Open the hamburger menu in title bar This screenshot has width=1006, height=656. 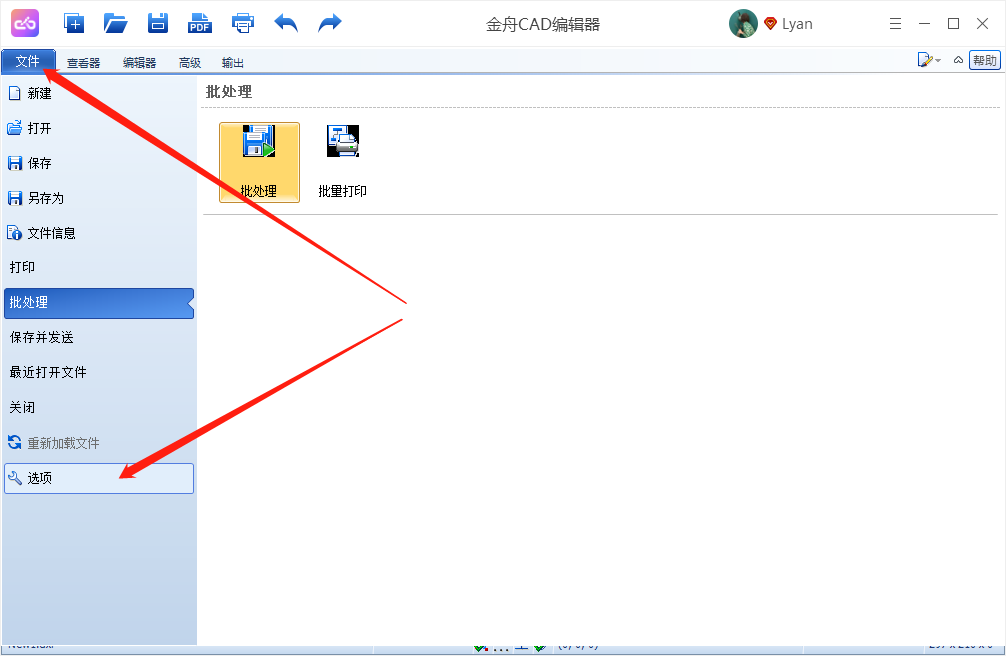(x=895, y=24)
